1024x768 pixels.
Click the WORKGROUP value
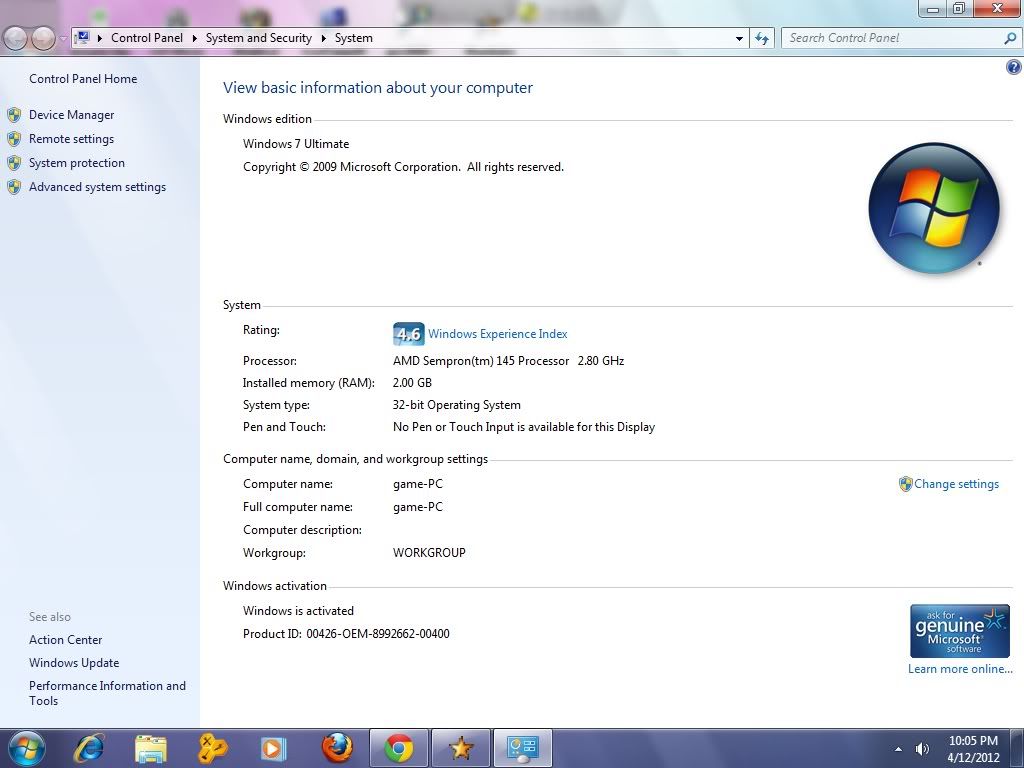click(429, 552)
